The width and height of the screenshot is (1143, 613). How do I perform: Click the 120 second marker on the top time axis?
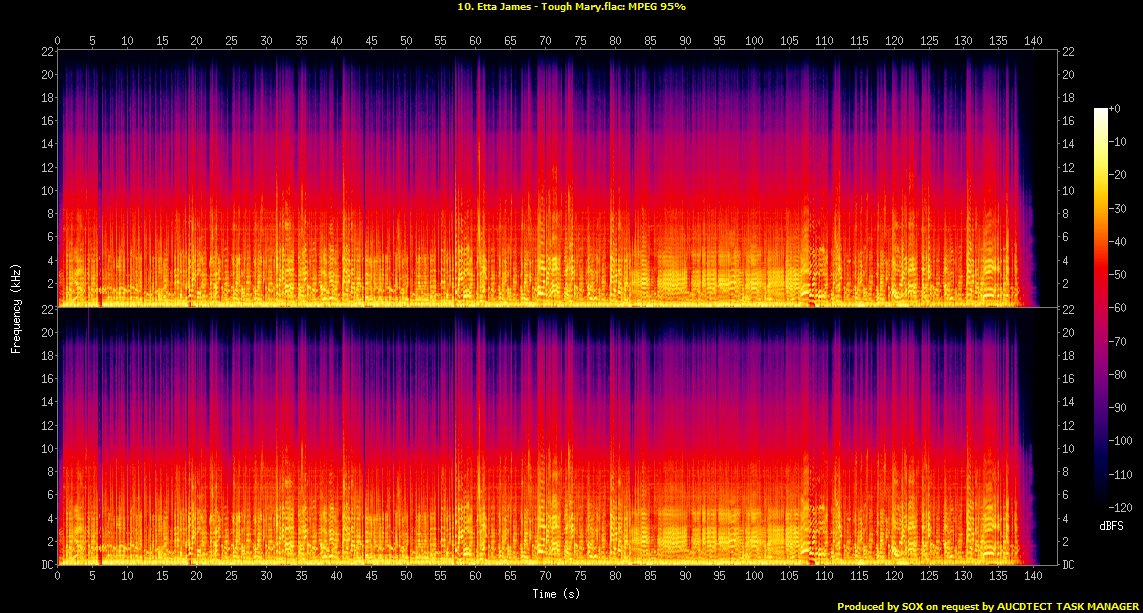pyautogui.click(x=894, y=41)
